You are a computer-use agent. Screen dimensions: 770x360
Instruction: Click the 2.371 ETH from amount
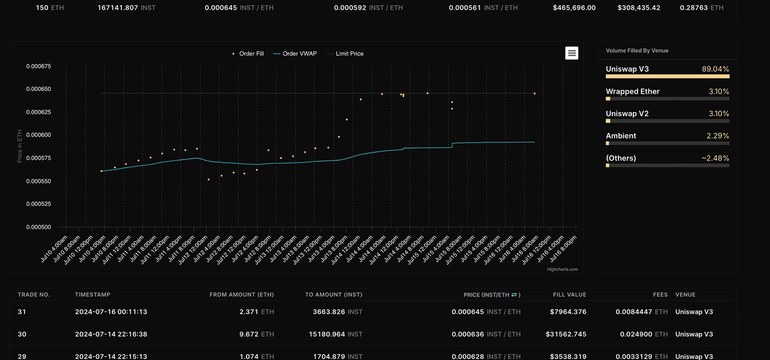pos(258,311)
